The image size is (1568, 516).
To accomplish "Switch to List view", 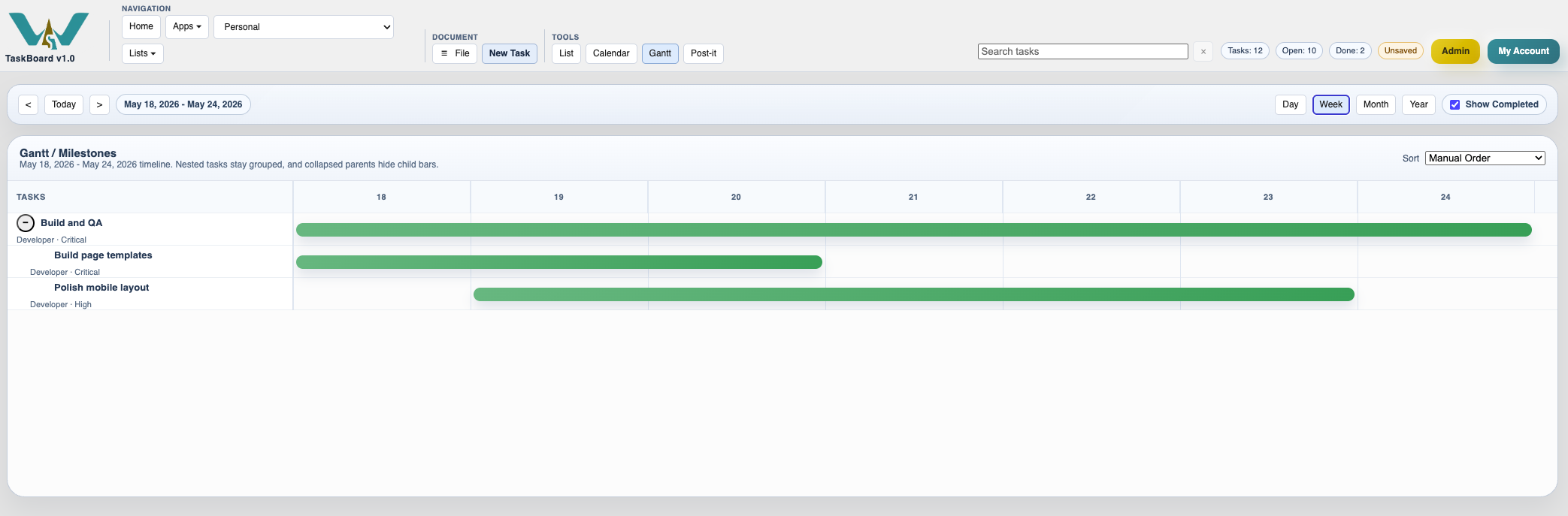I will pyautogui.click(x=566, y=53).
